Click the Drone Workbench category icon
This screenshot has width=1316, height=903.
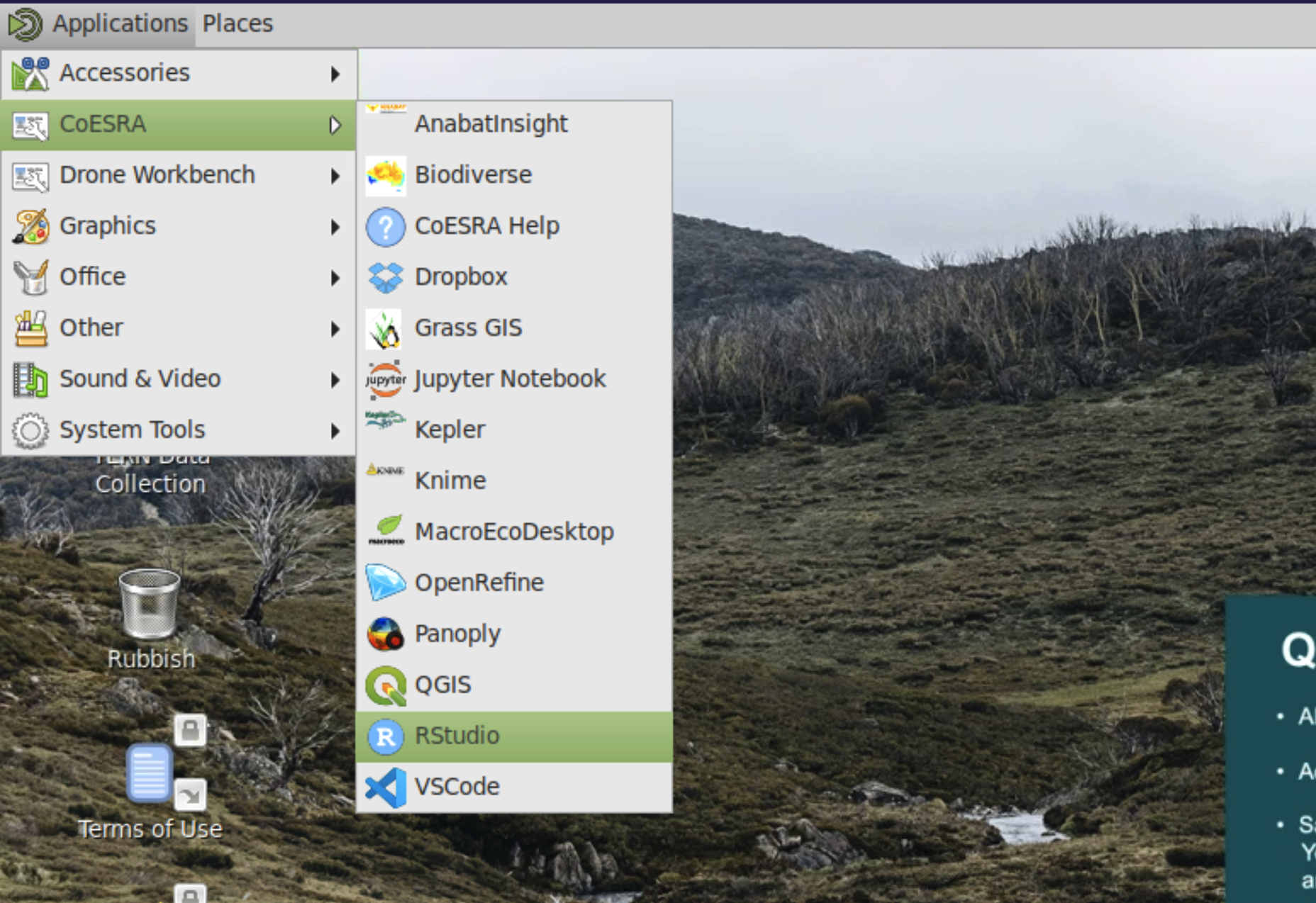(x=30, y=176)
